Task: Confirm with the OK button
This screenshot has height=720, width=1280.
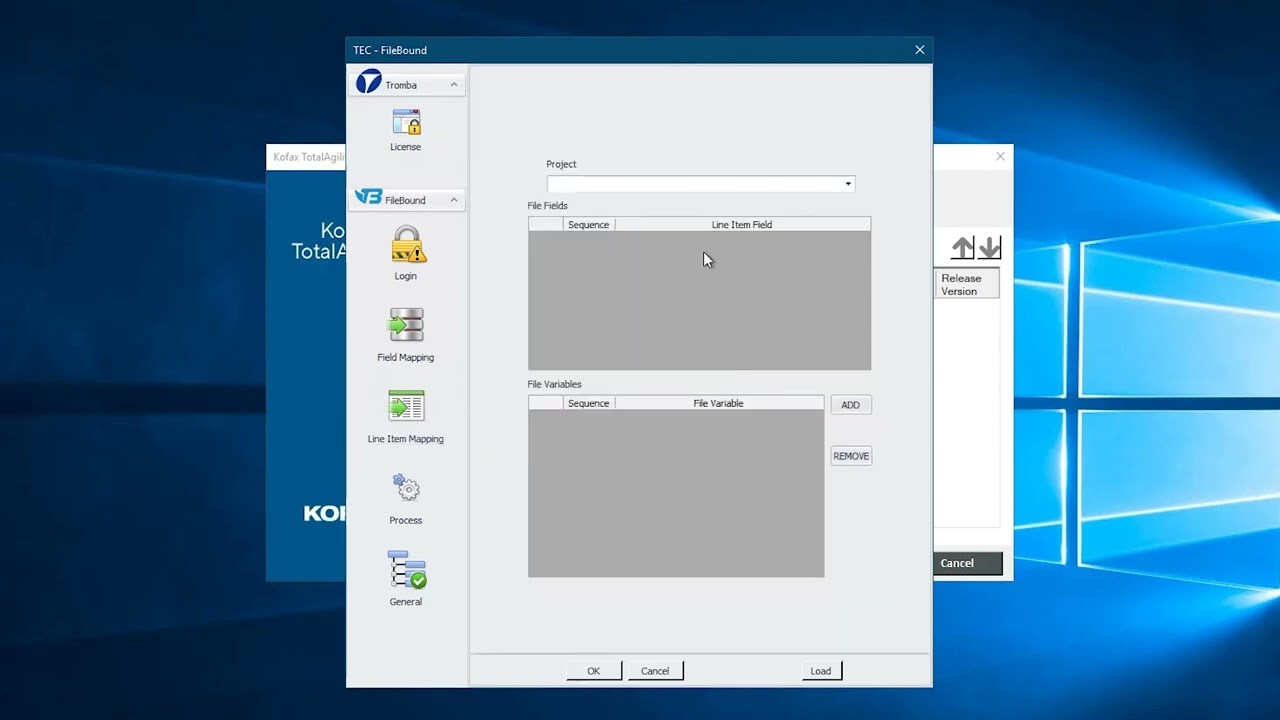Action: (594, 671)
